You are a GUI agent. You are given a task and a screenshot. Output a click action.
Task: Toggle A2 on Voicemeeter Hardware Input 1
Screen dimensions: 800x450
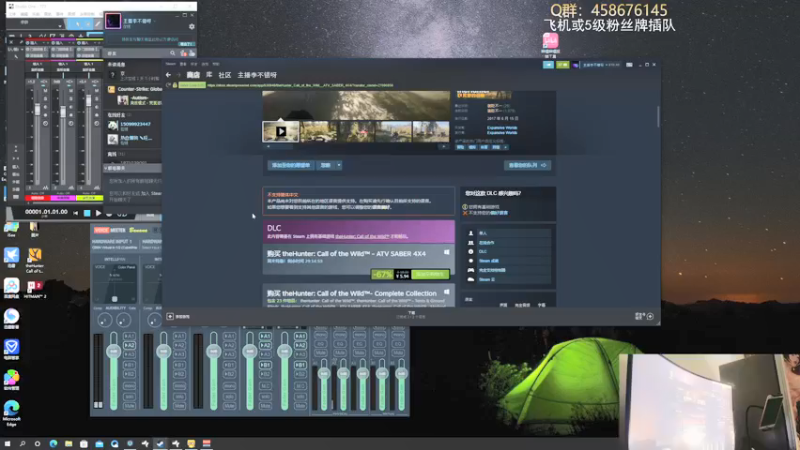click(x=129, y=345)
